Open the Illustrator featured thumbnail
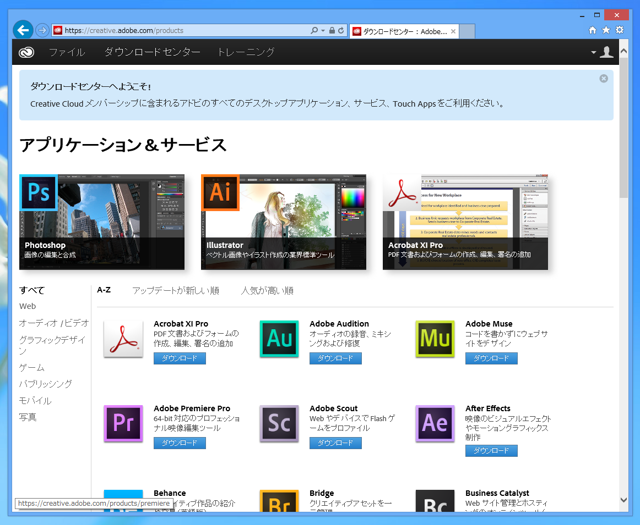The height and width of the screenshot is (525, 640). [x=284, y=222]
